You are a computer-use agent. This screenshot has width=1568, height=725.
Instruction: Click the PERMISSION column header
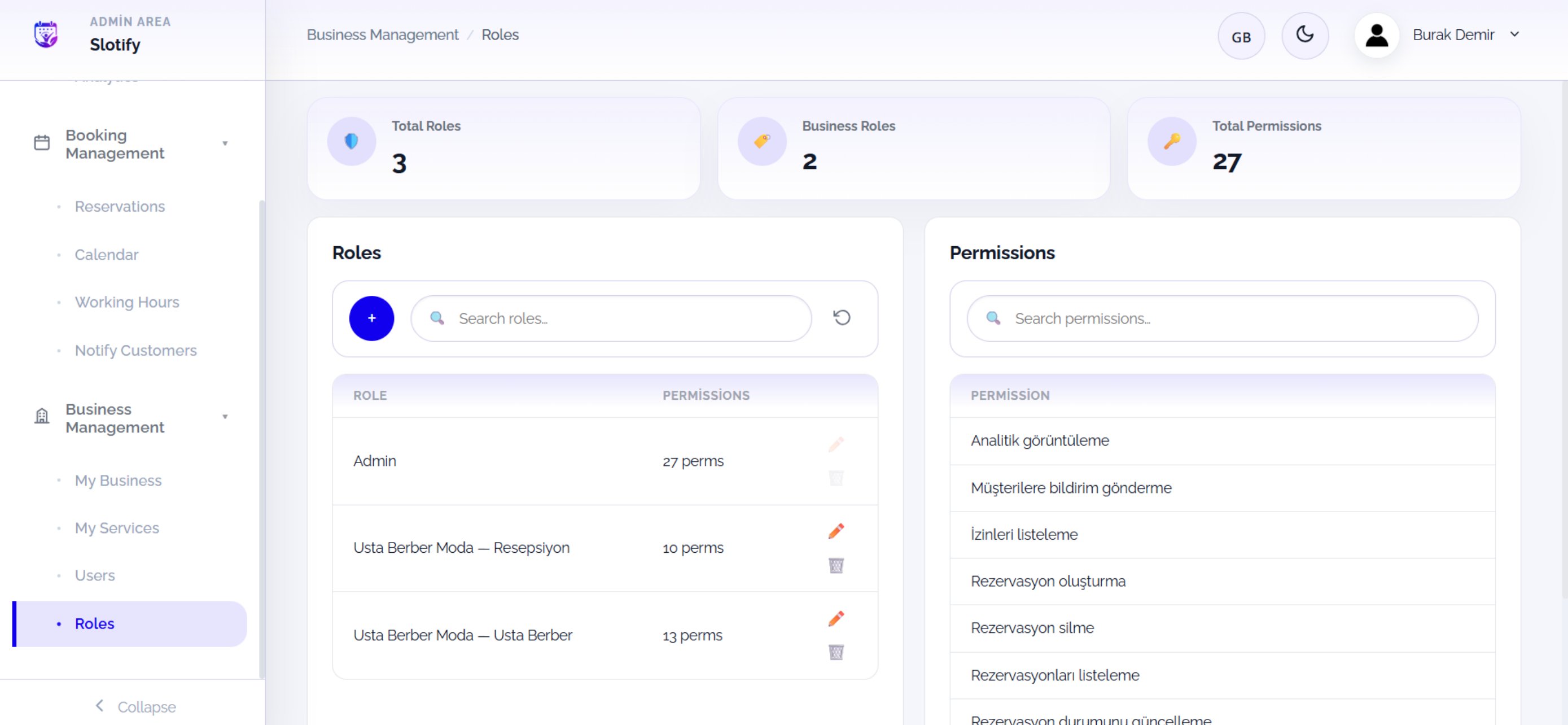pyautogui.click(x=1010, y=396)
